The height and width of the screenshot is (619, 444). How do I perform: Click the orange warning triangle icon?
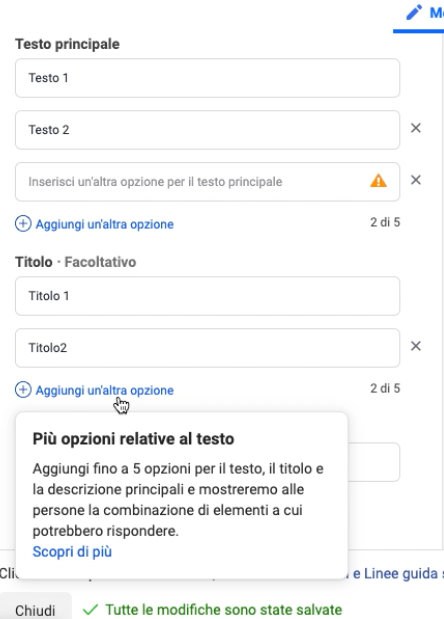point(378,180)
